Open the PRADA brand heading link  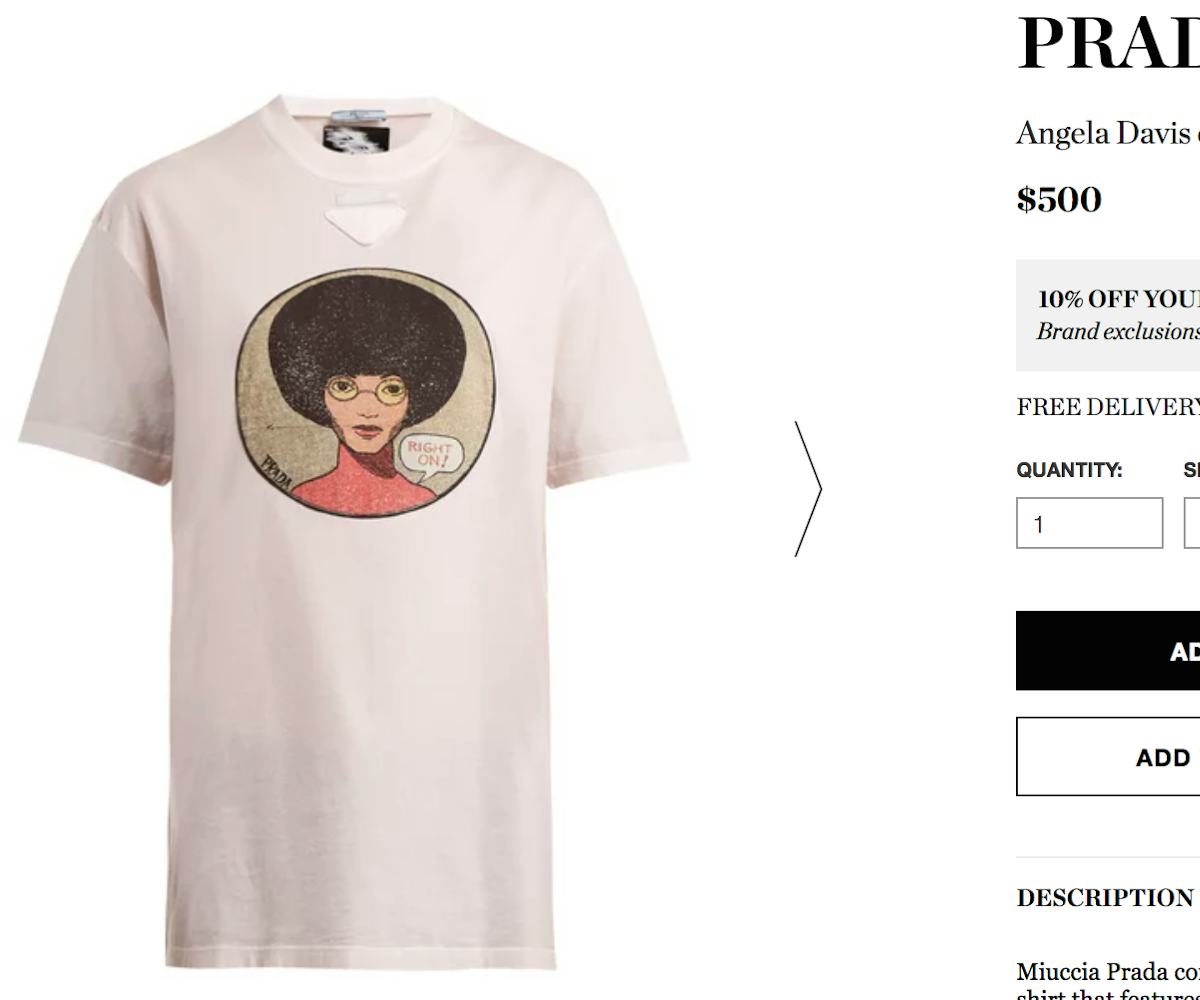click(x=1108, y=43)
